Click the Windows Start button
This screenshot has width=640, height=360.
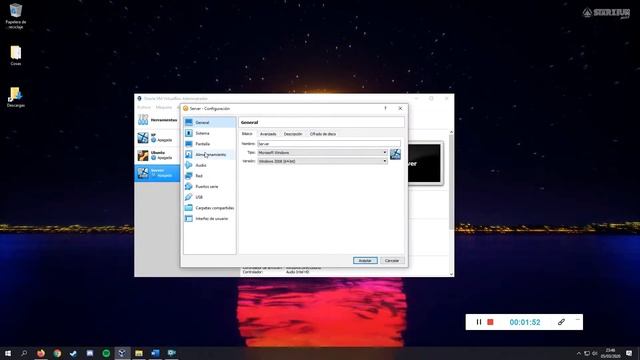(x=8, y=353)
